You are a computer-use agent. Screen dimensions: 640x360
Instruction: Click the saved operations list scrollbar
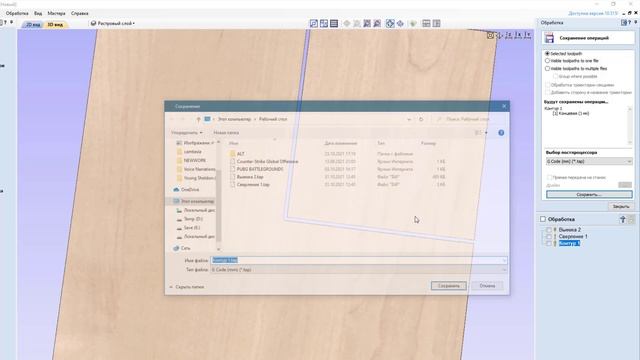point(630,125)
